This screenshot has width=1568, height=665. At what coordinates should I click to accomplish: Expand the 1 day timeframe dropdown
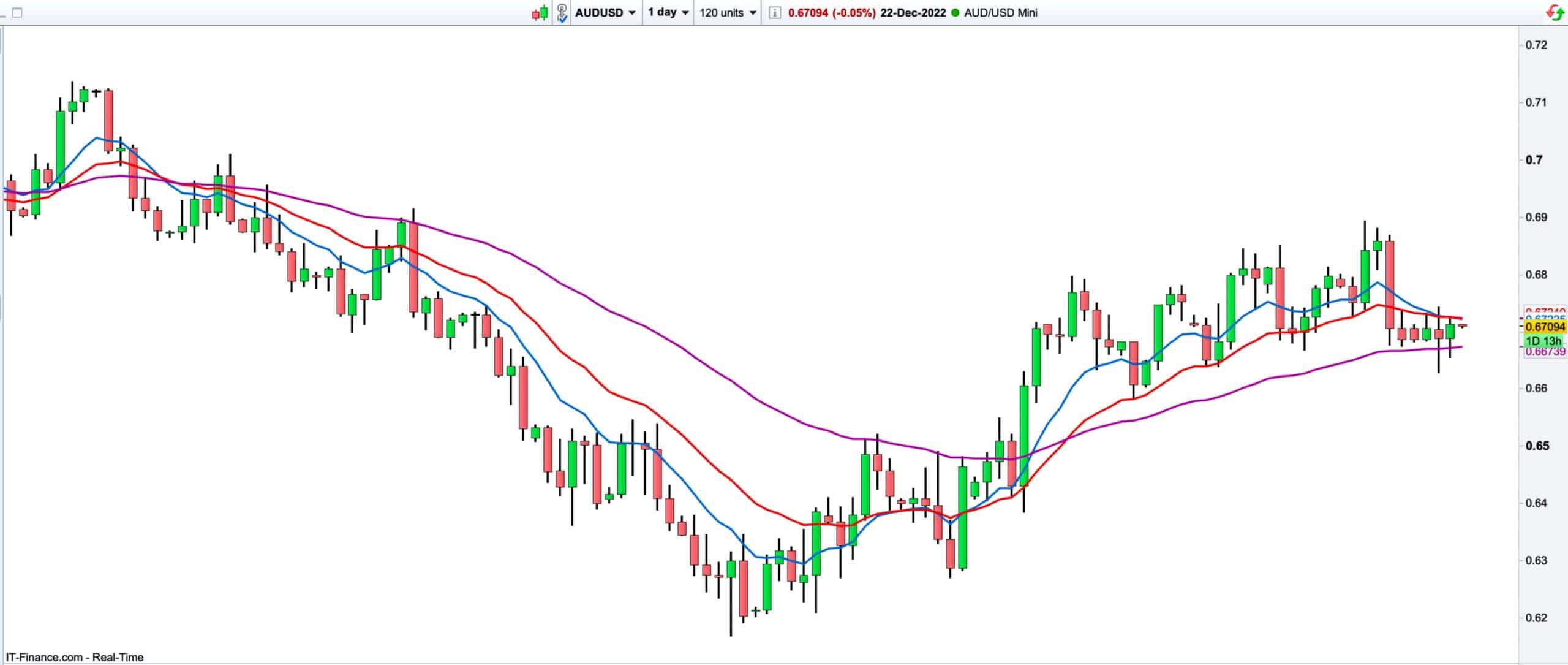click(x=668, y=12)
